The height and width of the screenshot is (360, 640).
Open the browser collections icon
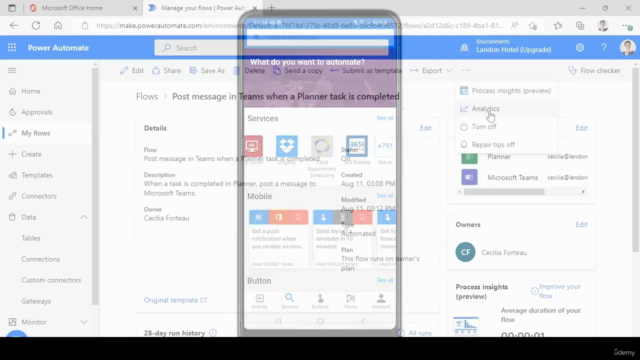click(x=580, y=25)
